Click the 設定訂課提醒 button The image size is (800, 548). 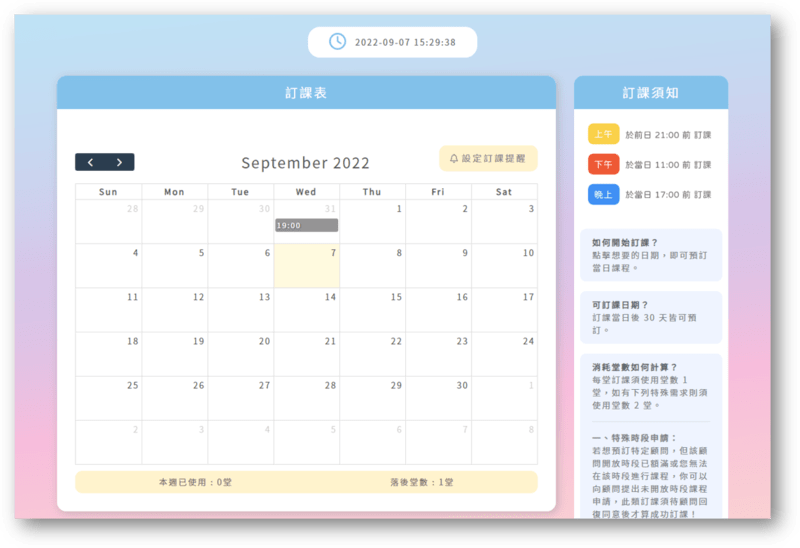pyautogui.click(x=488, y=159)
